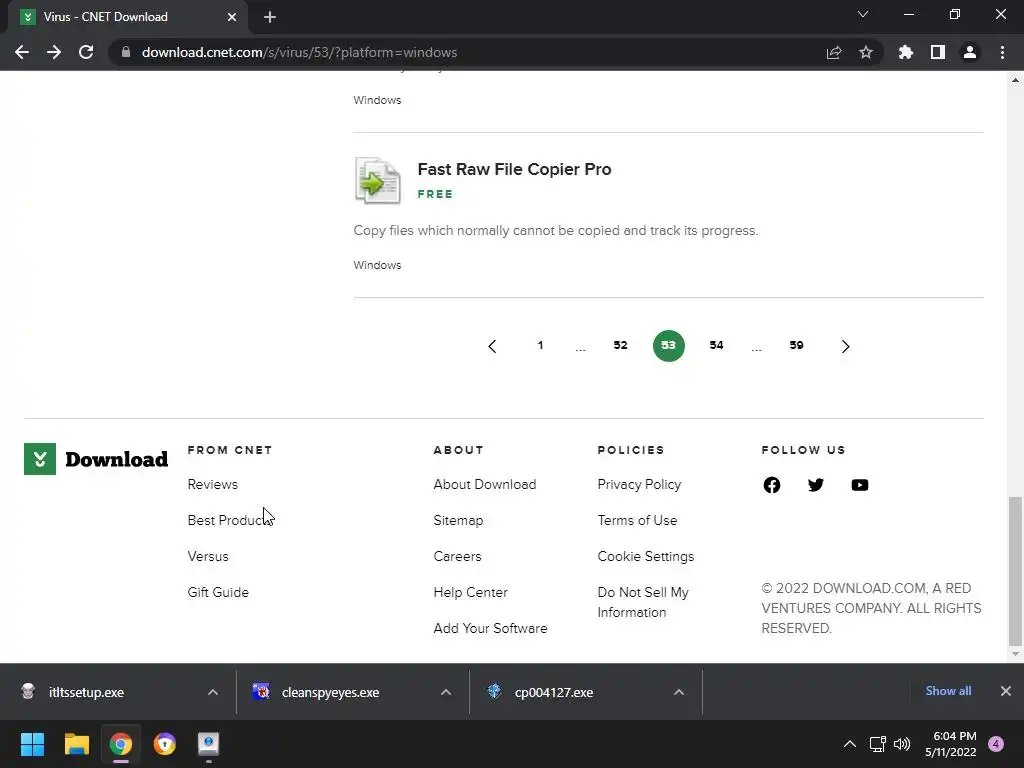
Task: Click the browser forward arrow
Action: pos(54,52)
